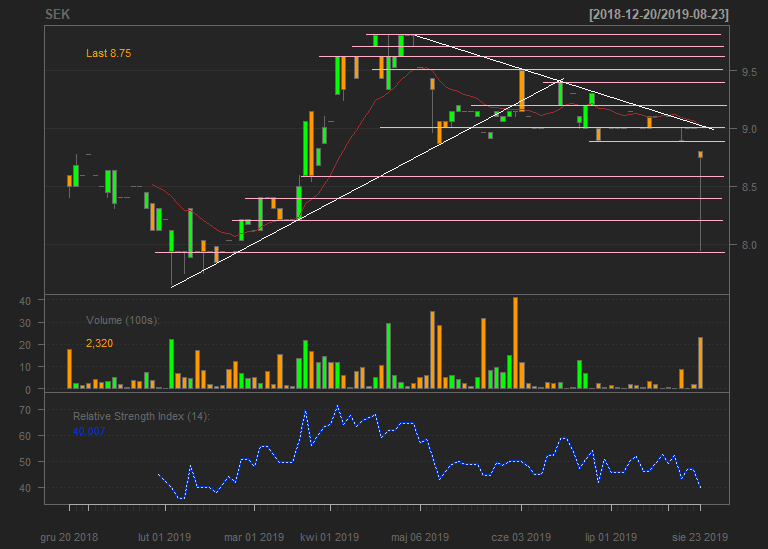Click the volume axis label 20
The image size is (768, 549).
(x=25, y=345)
